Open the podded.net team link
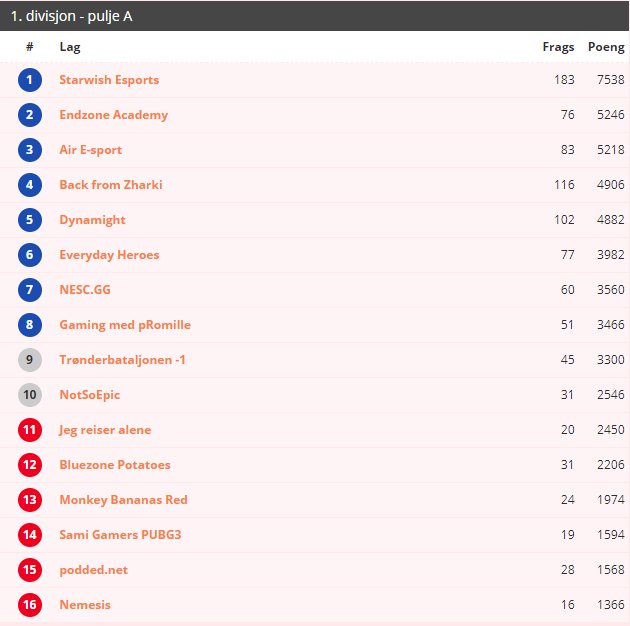The height and width of the screenshot is (626, 630). tap(94, 570)
